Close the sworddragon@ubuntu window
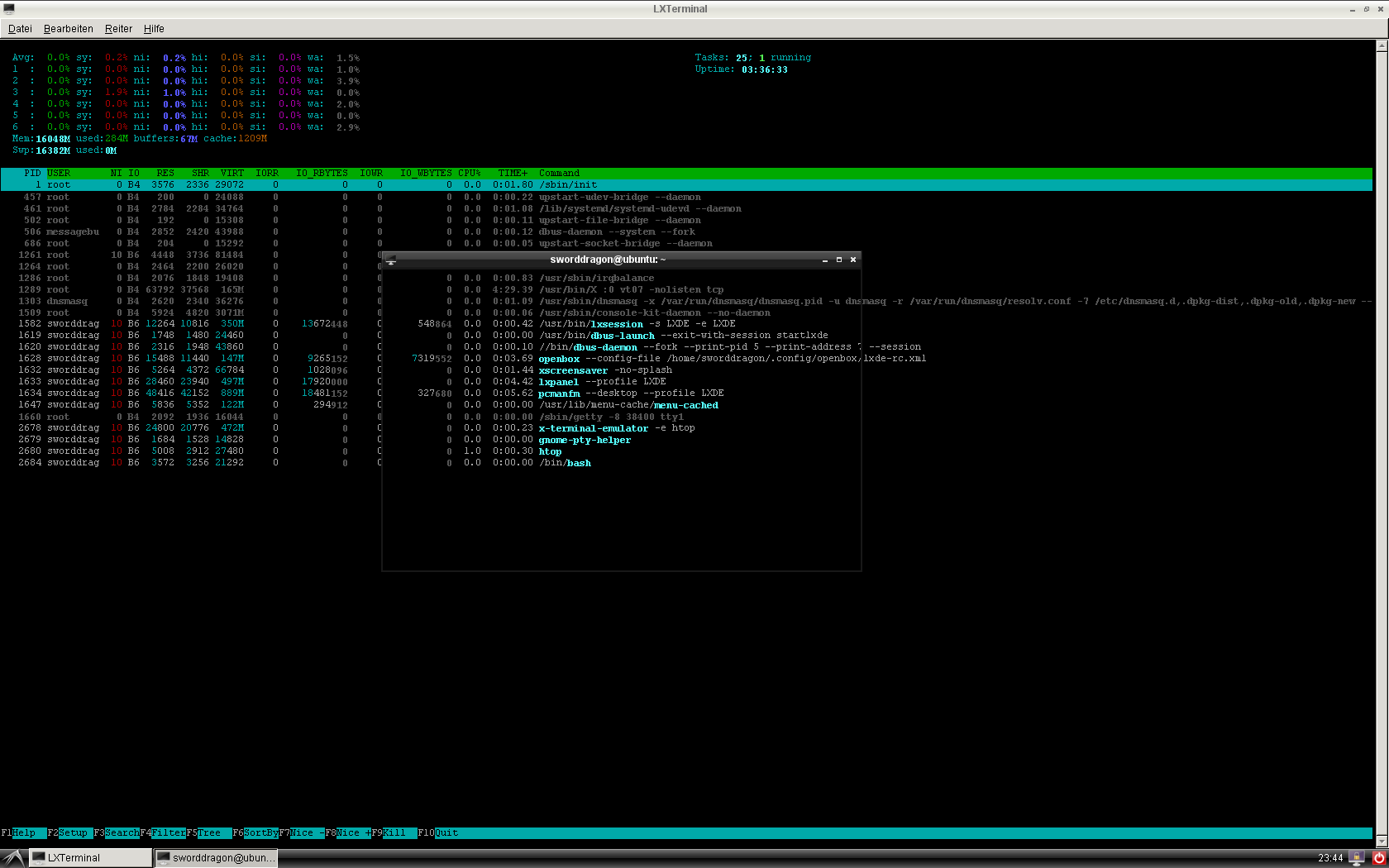 coord(853,260)
